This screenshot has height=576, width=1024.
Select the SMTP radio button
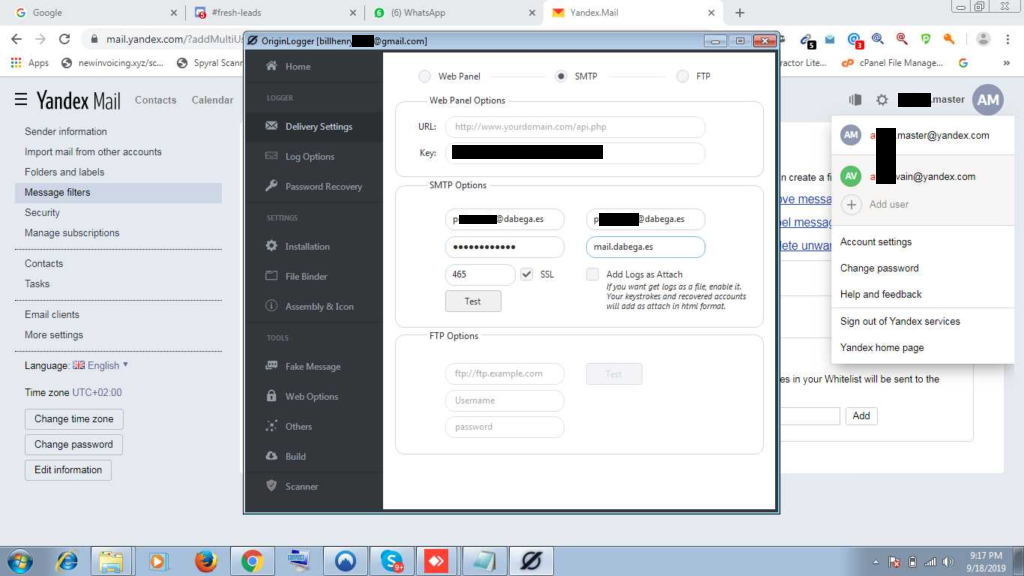tap(560, 76)
